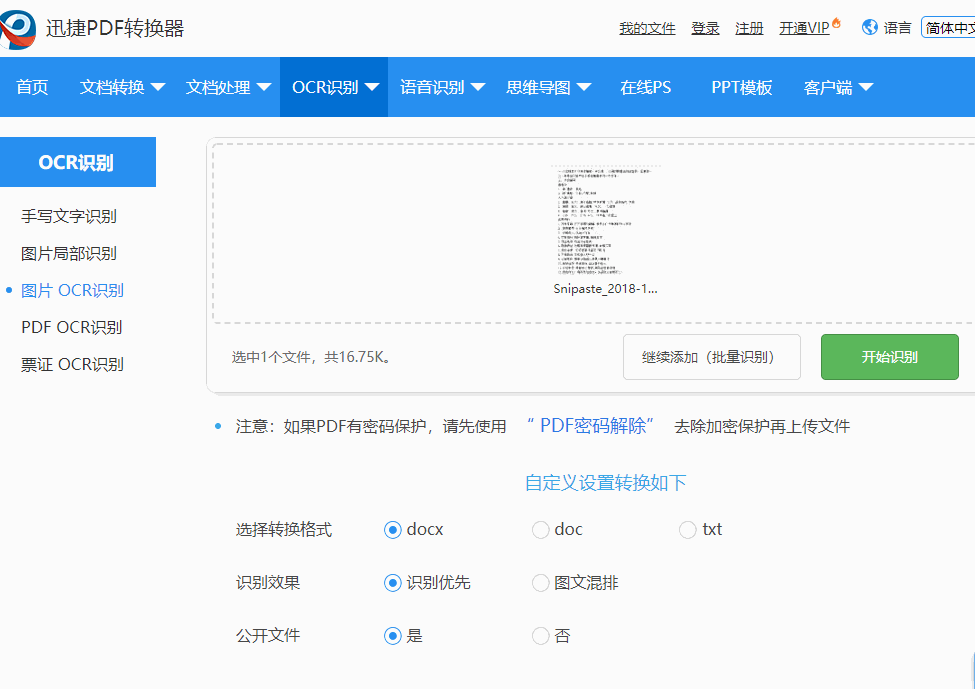Click the 开通VIP link

point(804,28)
